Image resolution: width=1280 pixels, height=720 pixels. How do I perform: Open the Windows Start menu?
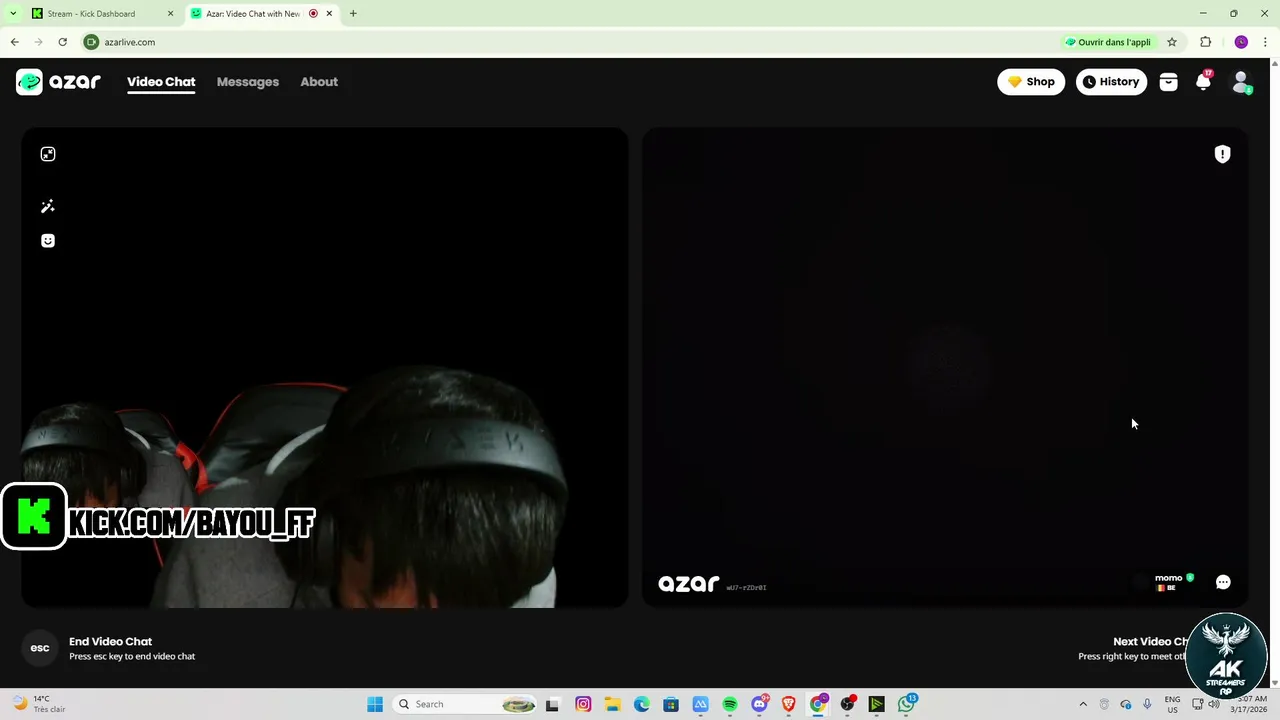point(375,704)
